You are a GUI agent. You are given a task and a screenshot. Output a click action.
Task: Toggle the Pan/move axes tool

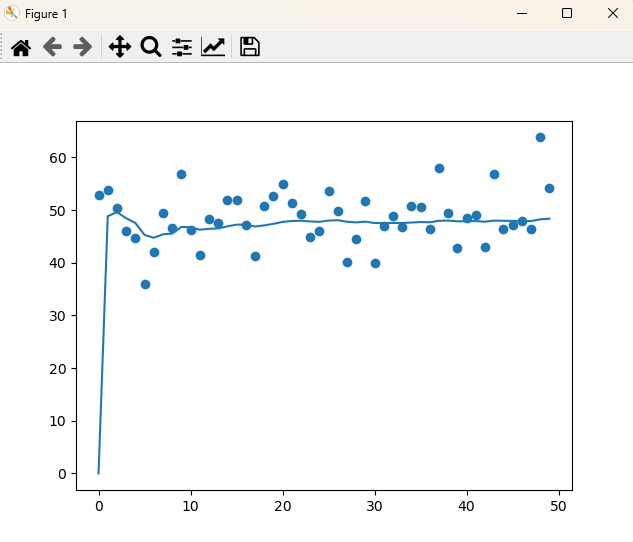(120, 47)
